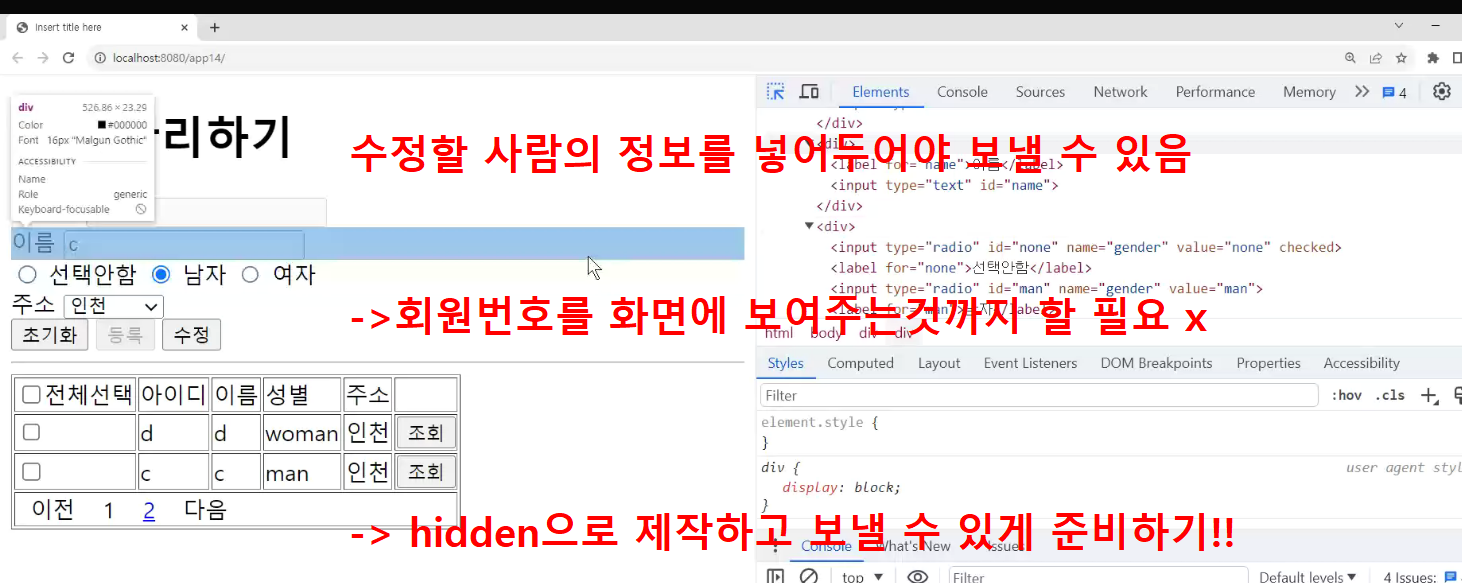Open the Properties pane tab

click(1268, 363)
